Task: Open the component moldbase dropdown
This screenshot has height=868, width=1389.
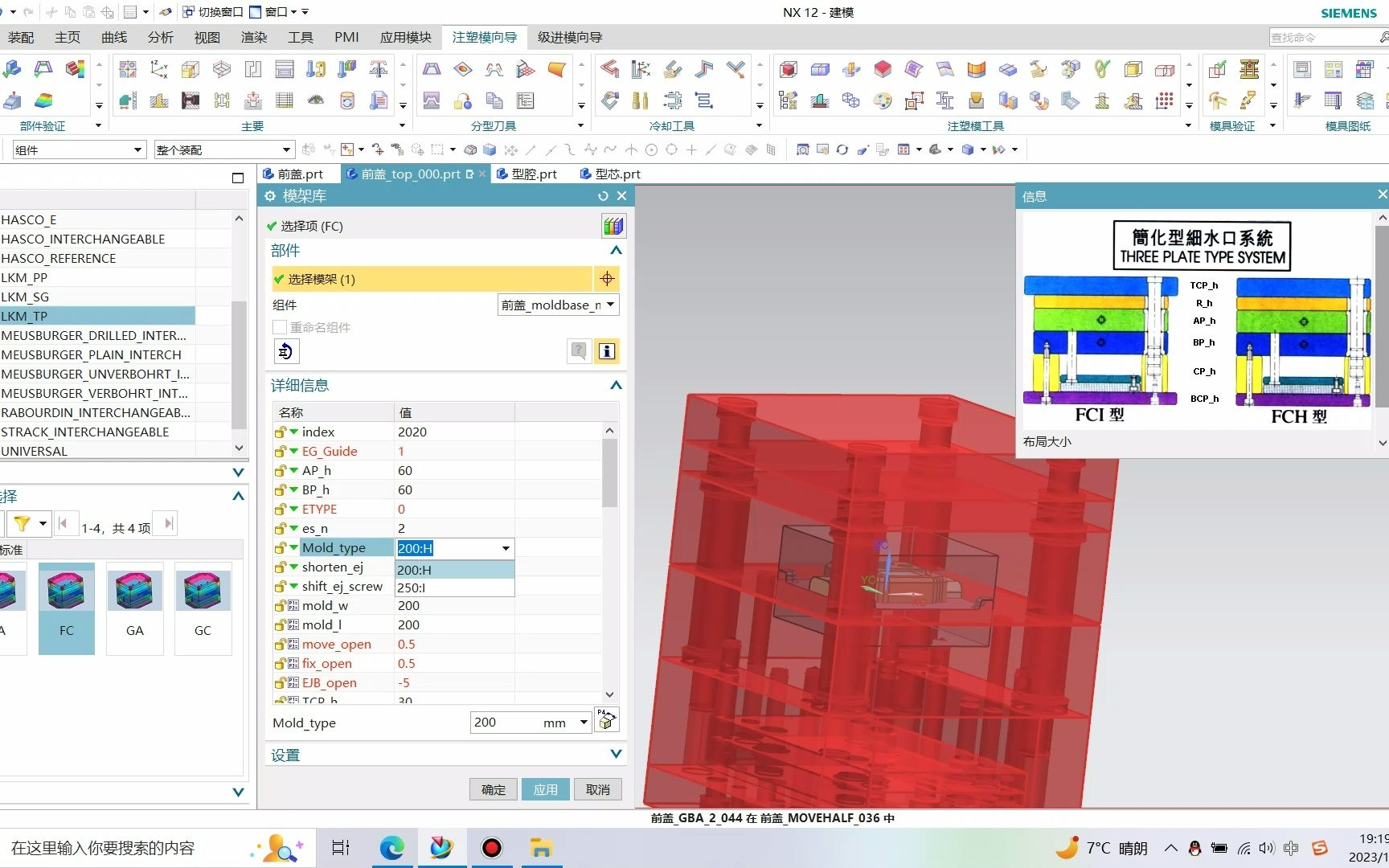Action: coord(559,305)
